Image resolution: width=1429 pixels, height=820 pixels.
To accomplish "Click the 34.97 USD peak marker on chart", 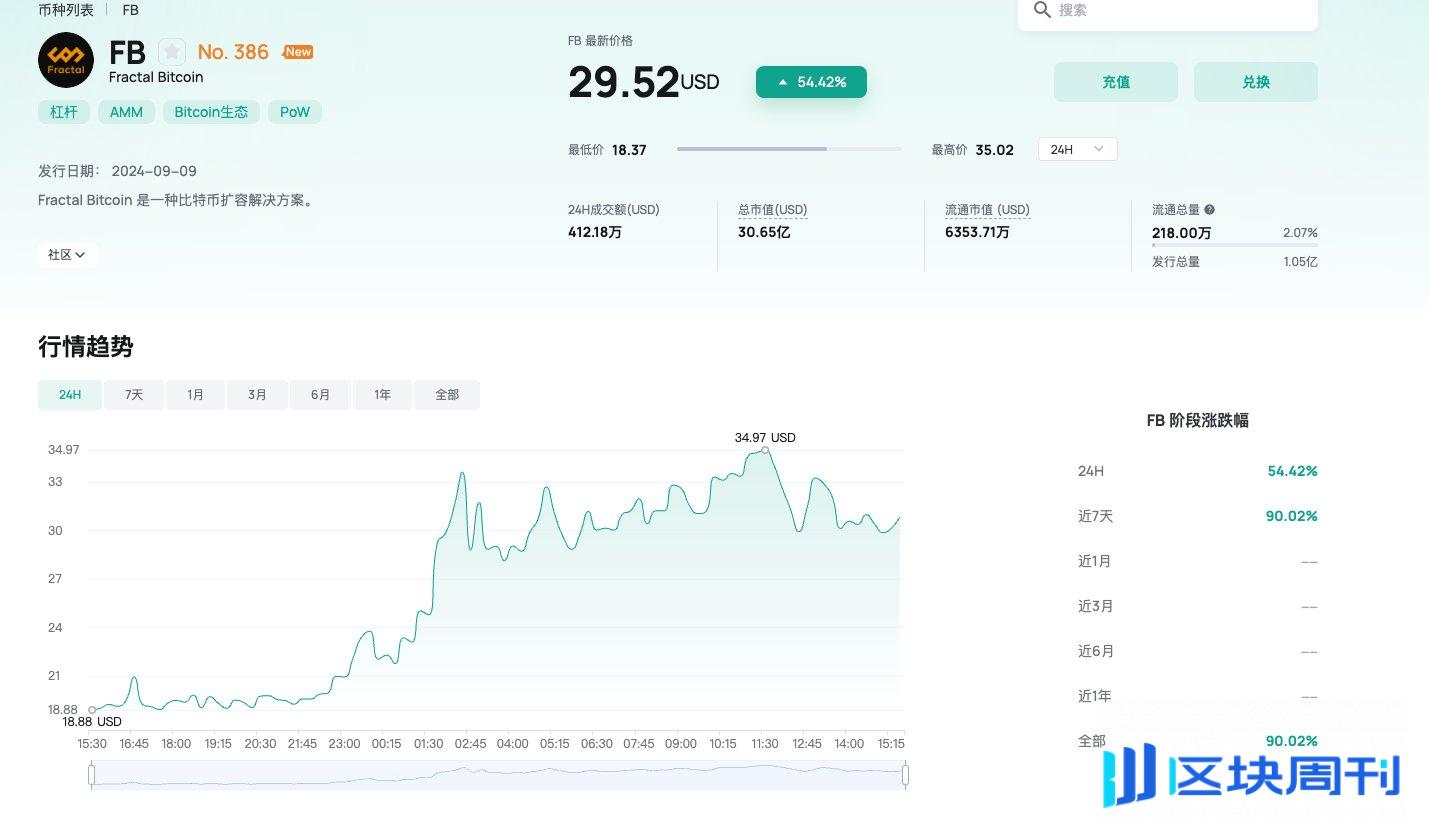I will [766, 450].
